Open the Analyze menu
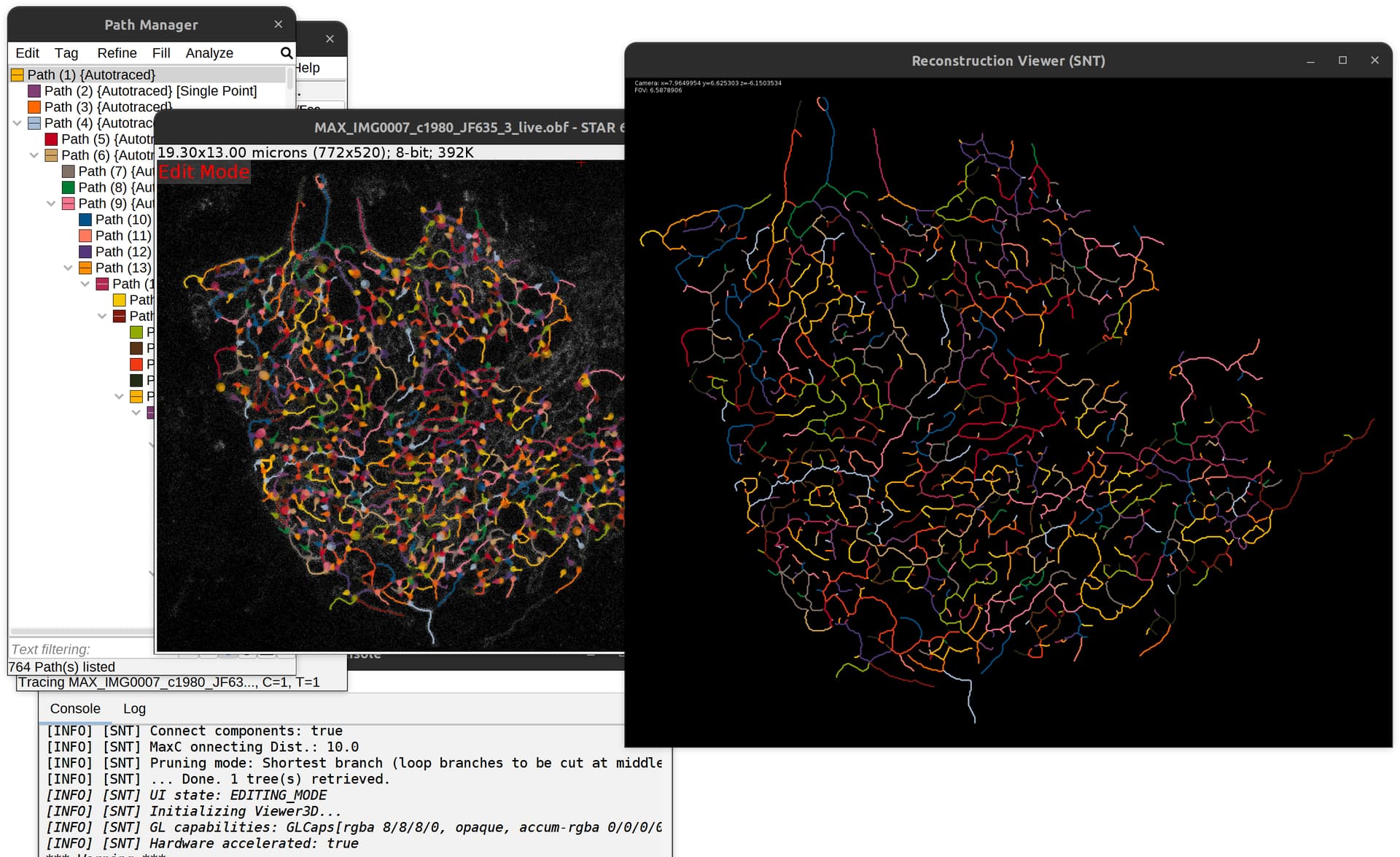 click(209, 53)
